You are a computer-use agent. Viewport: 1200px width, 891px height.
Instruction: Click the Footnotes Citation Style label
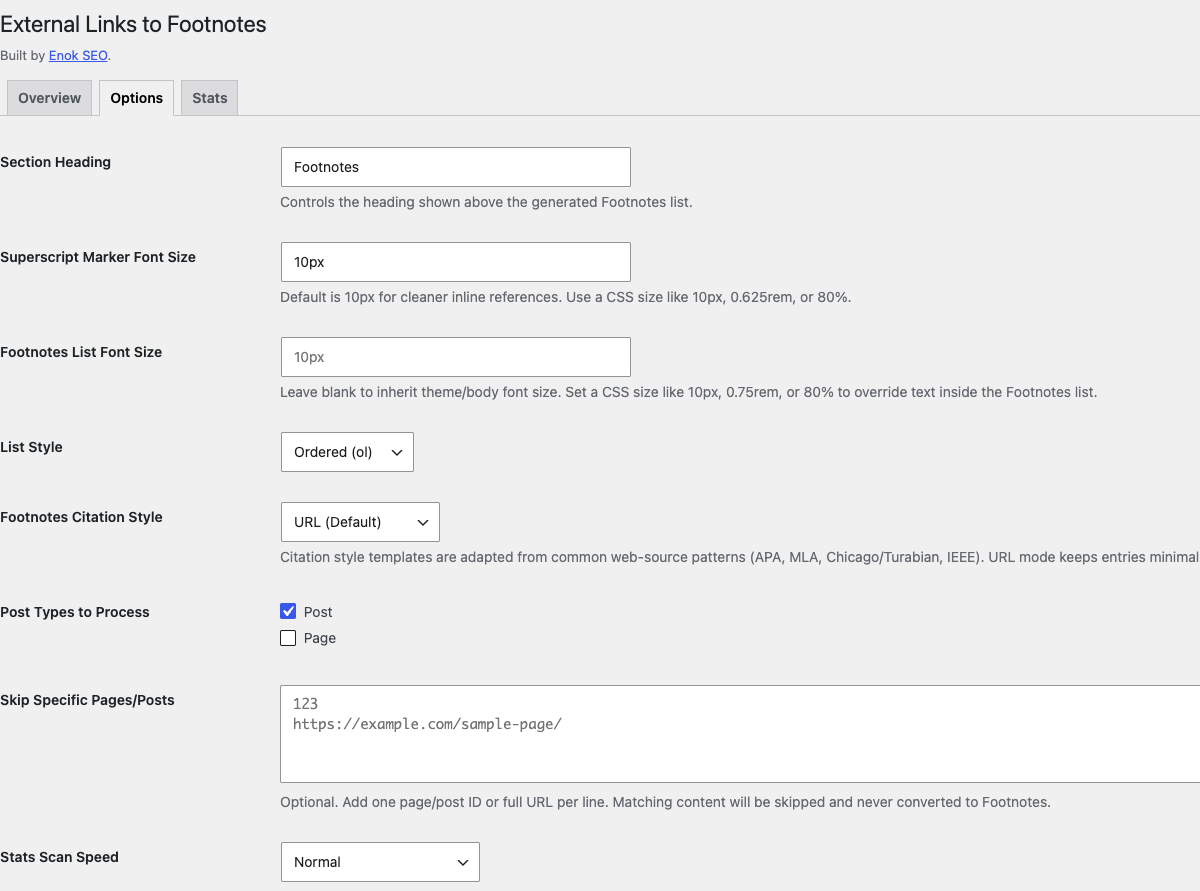(81, 517)
